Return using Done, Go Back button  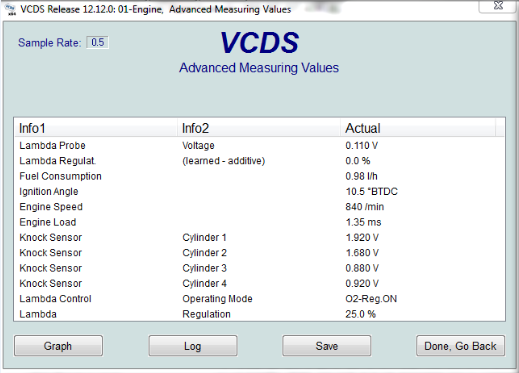[460, 346]
